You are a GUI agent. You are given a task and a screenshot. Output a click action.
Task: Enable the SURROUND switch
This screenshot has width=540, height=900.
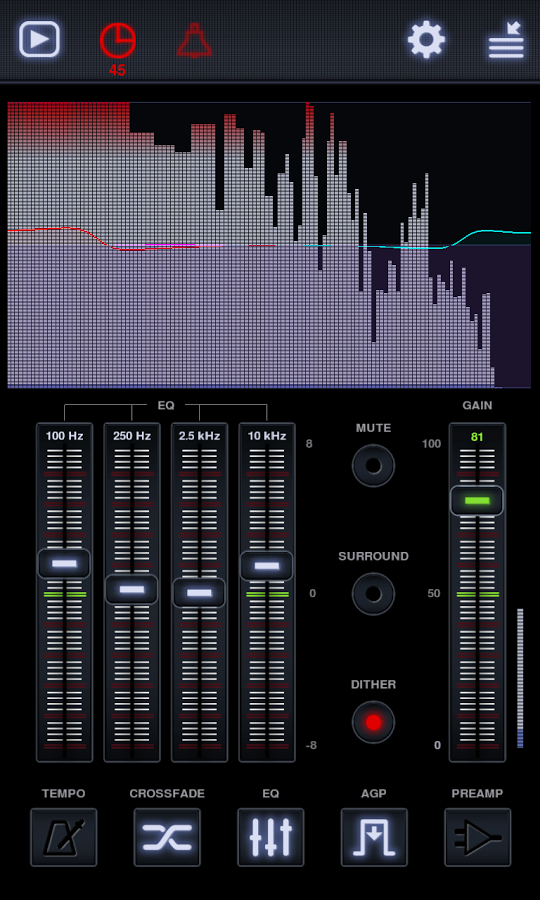click(374, 593)
